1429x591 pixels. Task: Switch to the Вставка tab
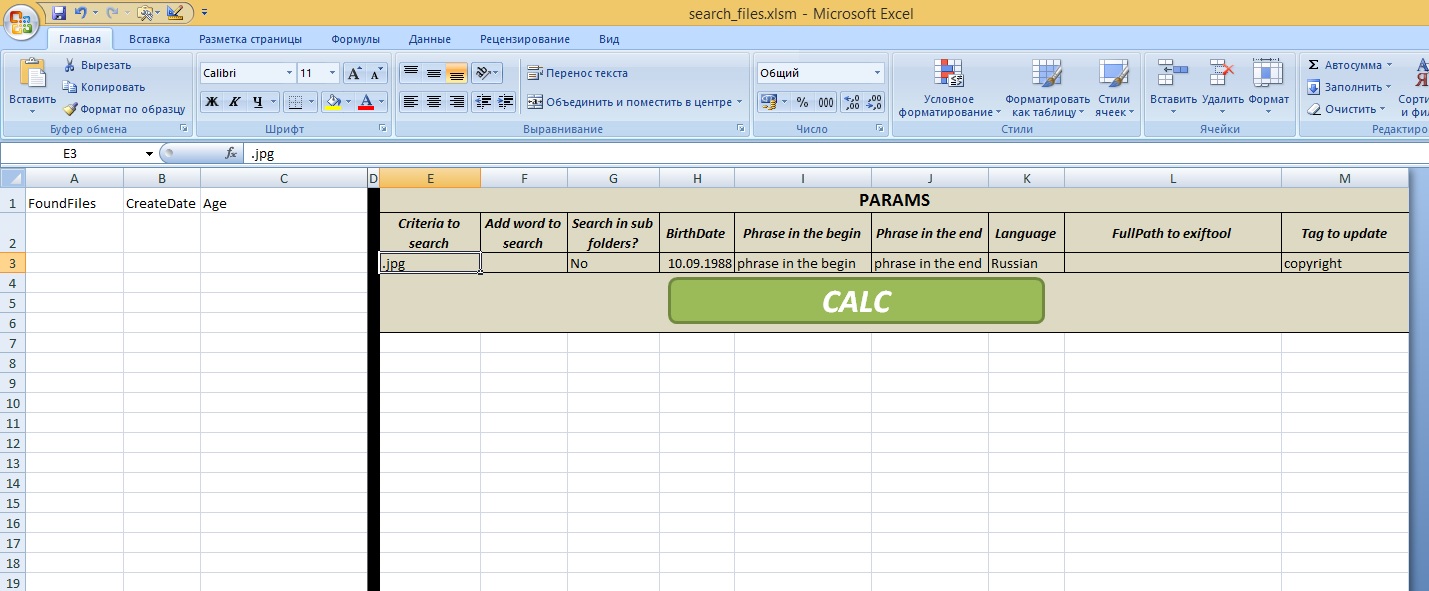(149, 39)
